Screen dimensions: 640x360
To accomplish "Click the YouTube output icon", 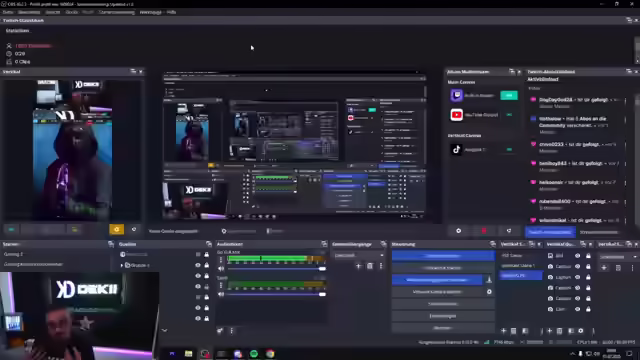I will click(456, 115).
